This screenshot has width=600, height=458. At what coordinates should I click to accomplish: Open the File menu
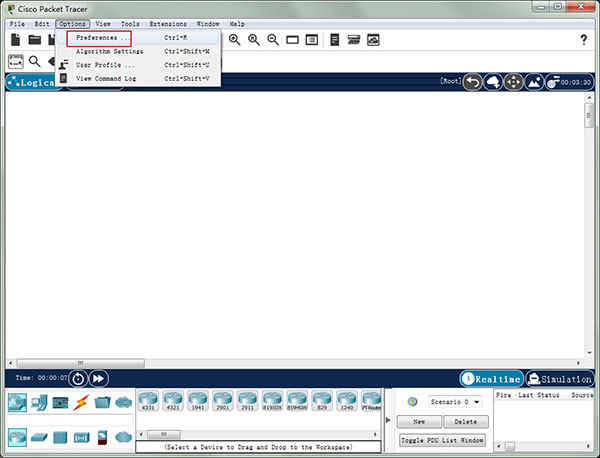coord(17,24)
